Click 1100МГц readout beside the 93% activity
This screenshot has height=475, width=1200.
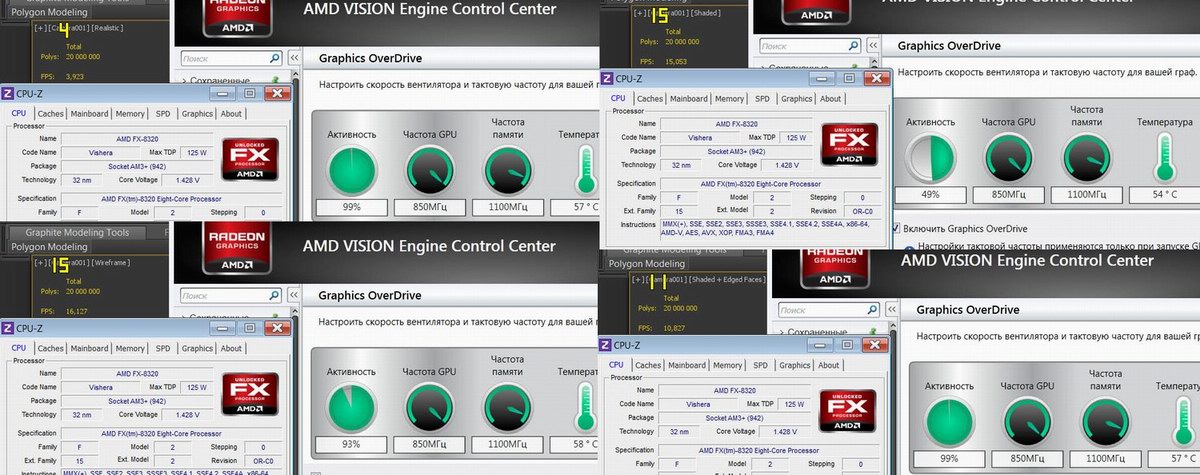point(508,446)
